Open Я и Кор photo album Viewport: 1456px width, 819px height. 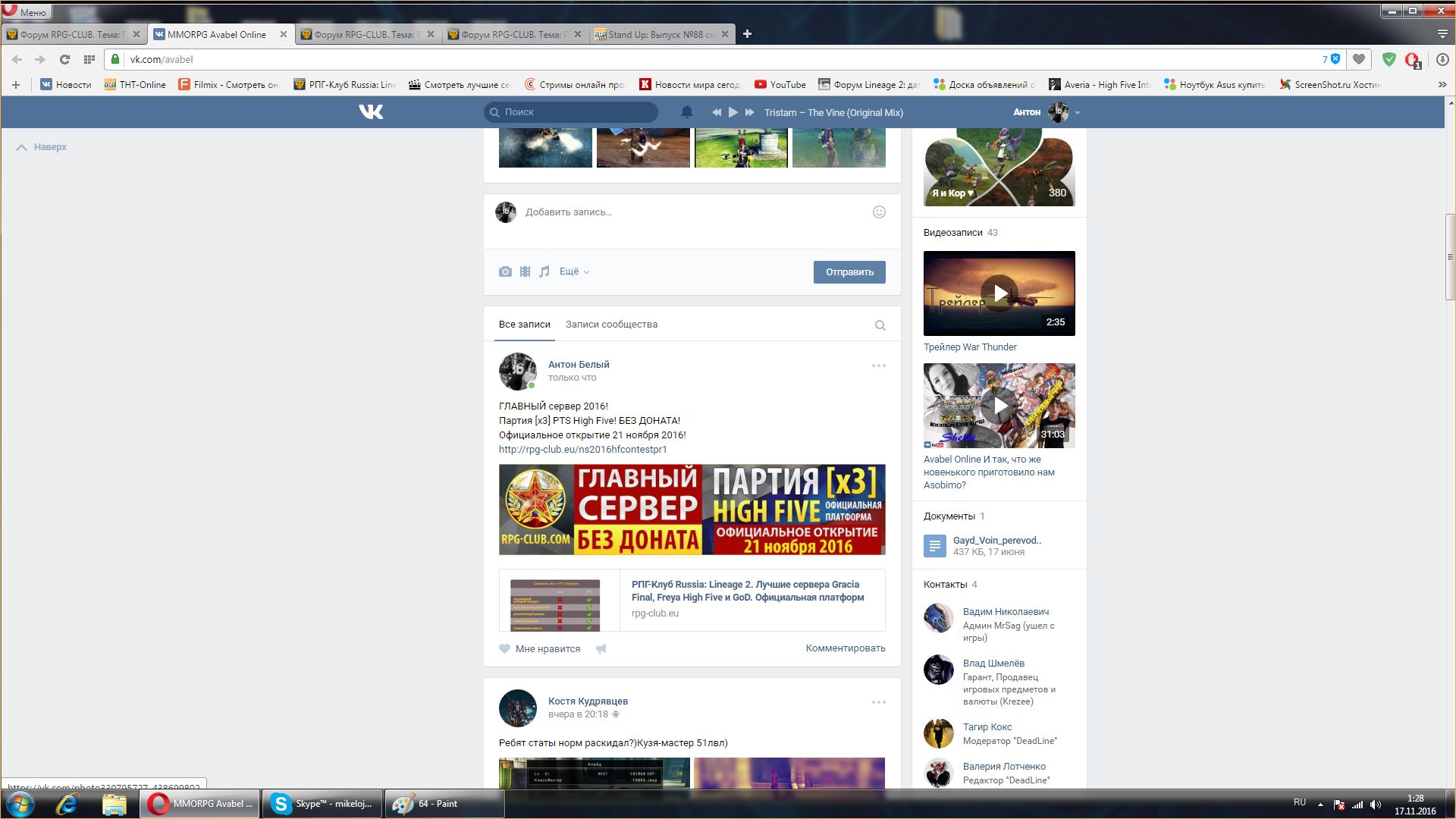tap(999, 168)
